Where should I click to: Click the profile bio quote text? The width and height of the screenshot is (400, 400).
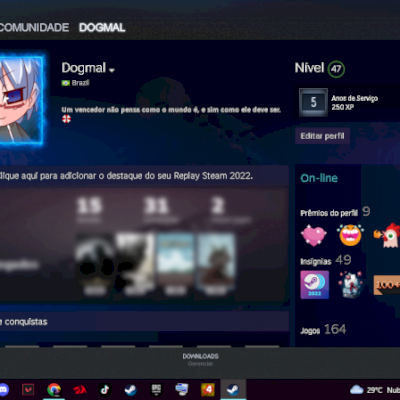pos(171,110)
